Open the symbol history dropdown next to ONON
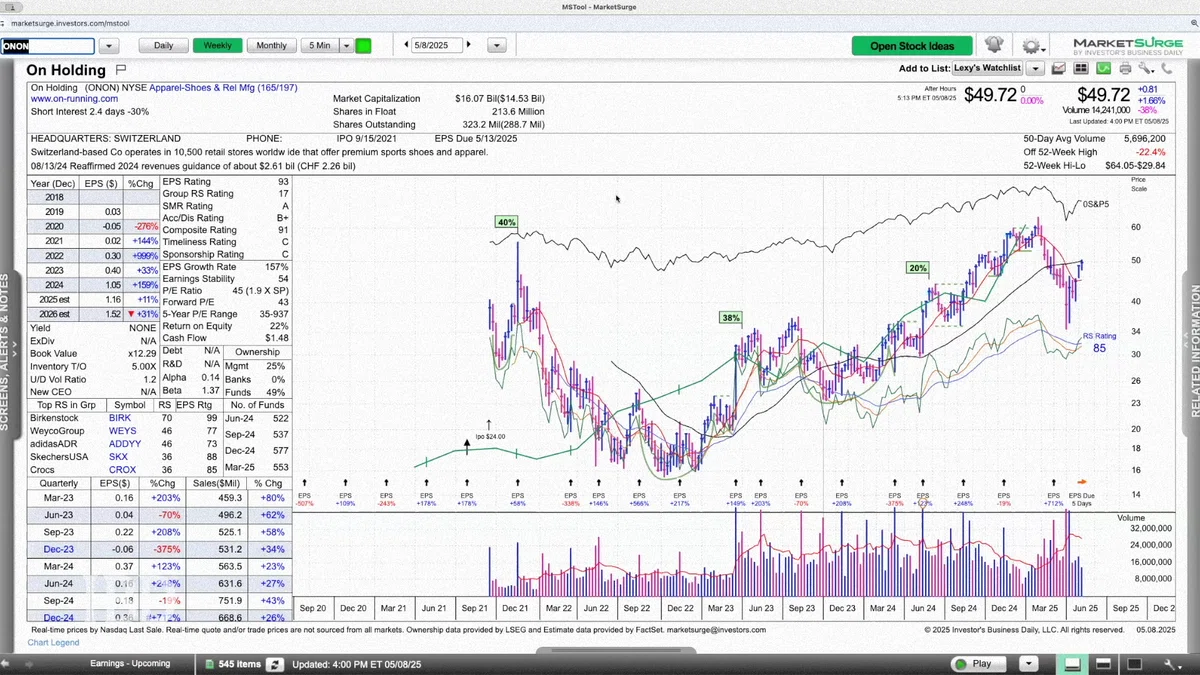Image resolution: width=1200 pixels, height=675 pixels. pyautogui.click(x=109, y=46)
